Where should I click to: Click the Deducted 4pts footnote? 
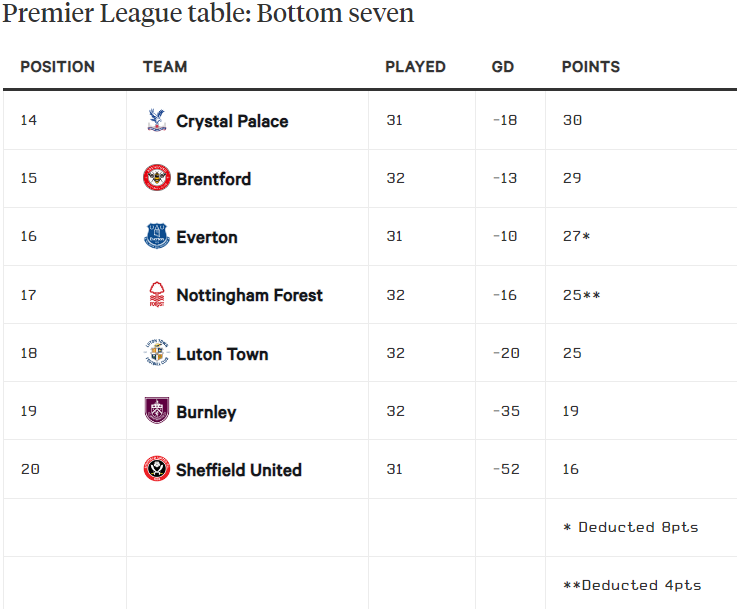click(632, 585)
